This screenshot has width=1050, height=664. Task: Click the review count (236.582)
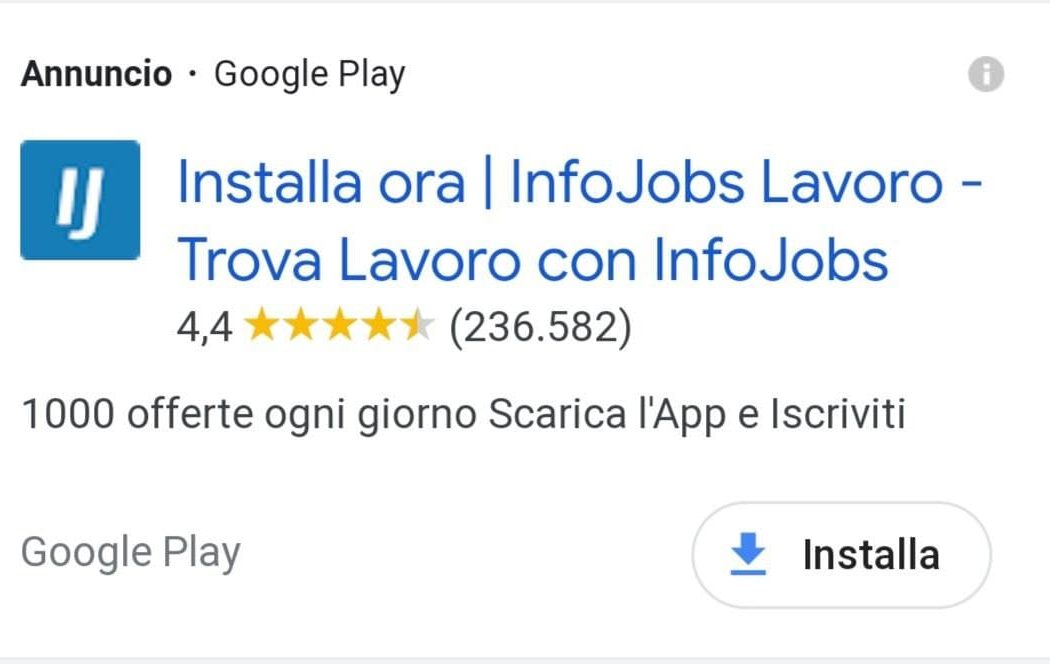pyautogui.click(x=542, y=324)
